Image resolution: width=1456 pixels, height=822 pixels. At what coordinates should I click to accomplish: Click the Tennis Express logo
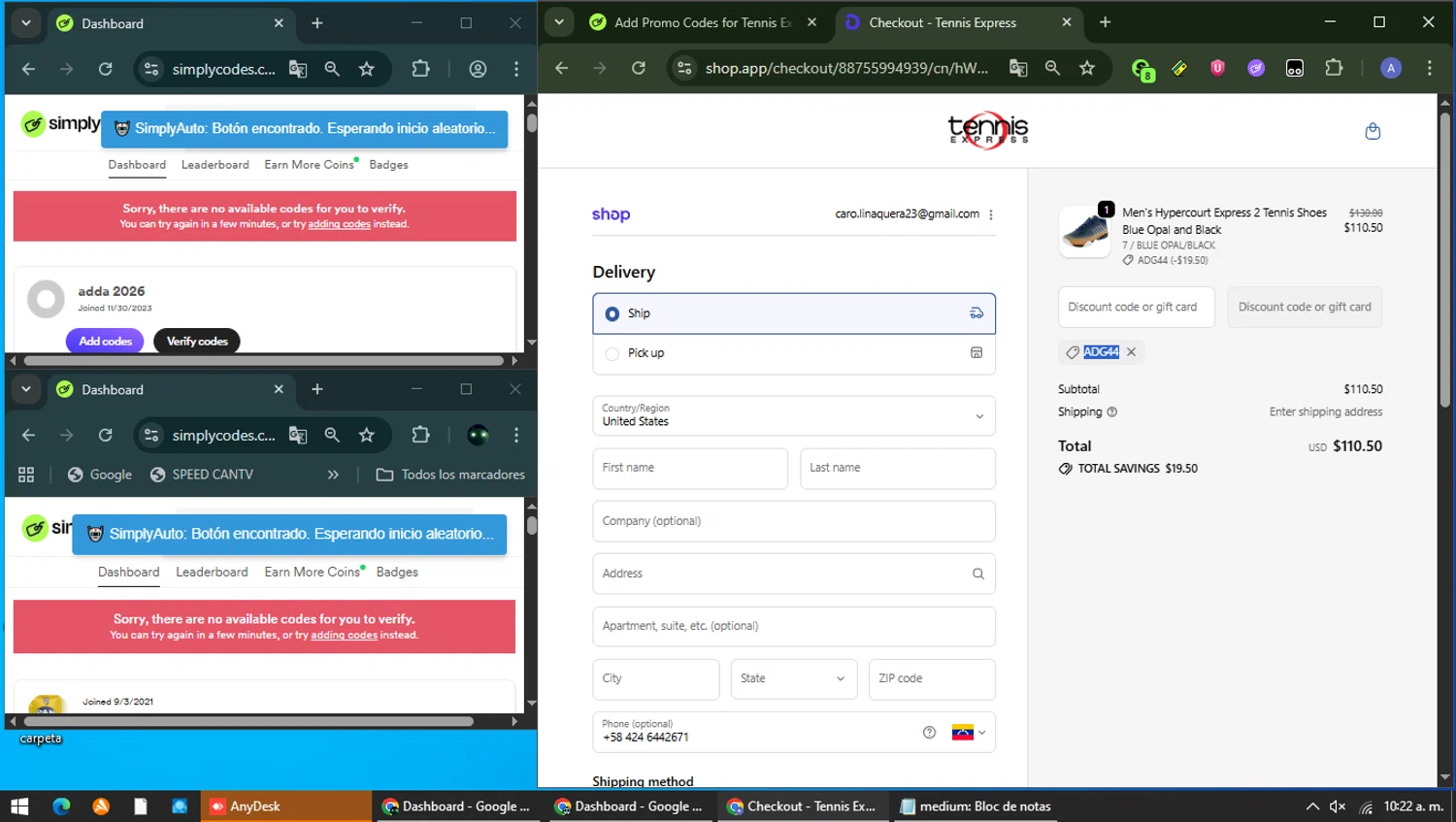988,129
